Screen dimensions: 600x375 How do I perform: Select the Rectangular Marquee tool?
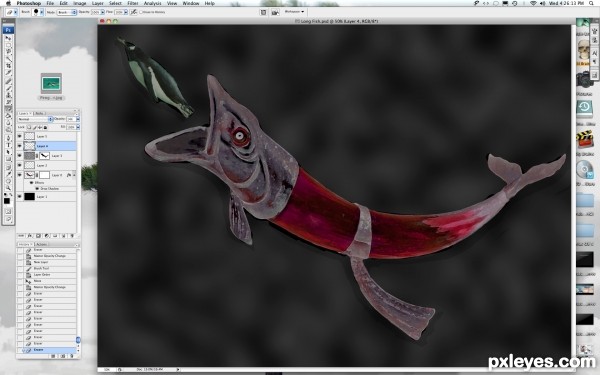click(x=8, y=45)
